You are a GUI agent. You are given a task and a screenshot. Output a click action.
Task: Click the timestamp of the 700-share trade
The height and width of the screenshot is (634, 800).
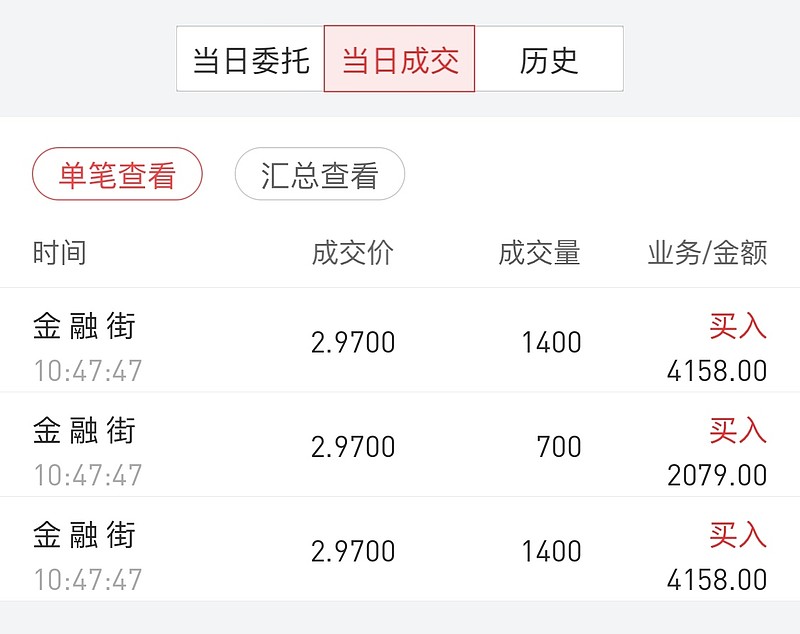tap(88, 475)
